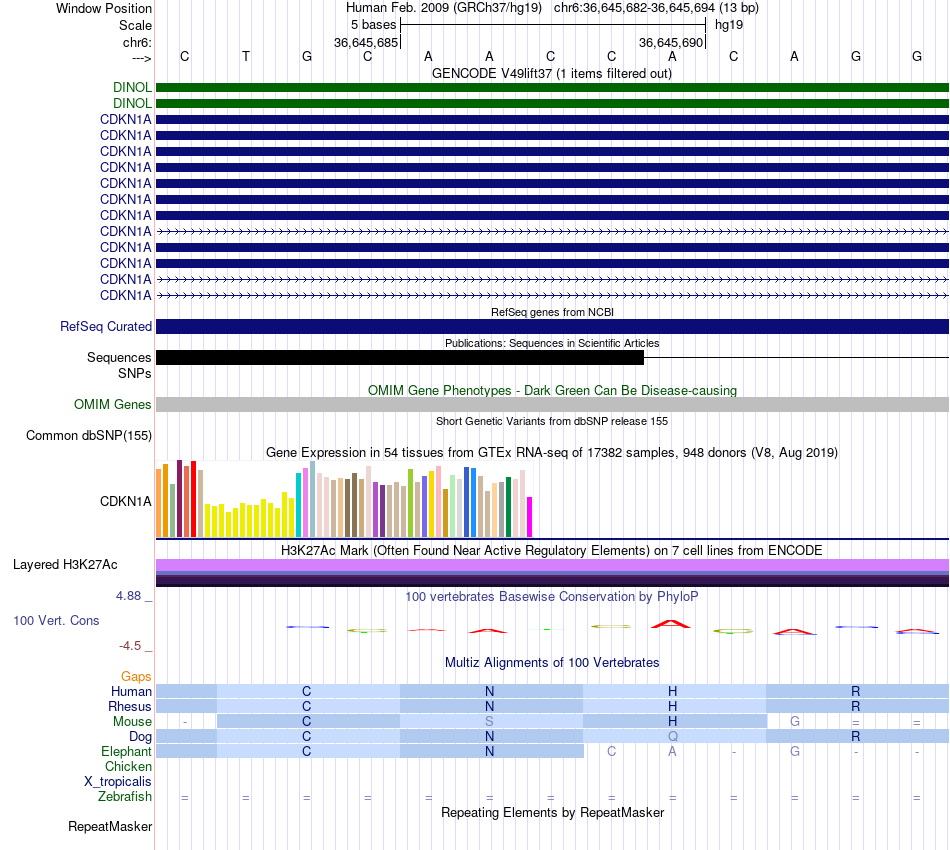
Task: Click the SNPs track label
Action: click(135, 373)
